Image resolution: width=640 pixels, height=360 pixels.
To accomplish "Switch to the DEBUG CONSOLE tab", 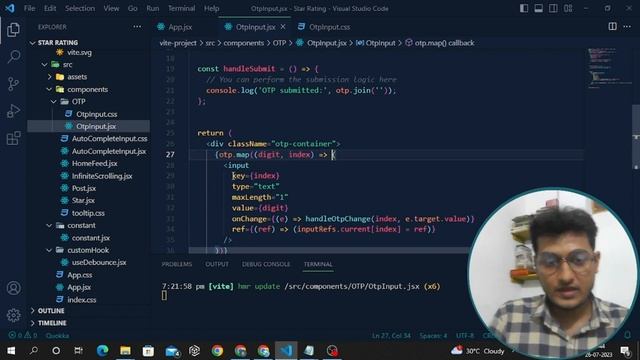I will click(x=266, y=264).
